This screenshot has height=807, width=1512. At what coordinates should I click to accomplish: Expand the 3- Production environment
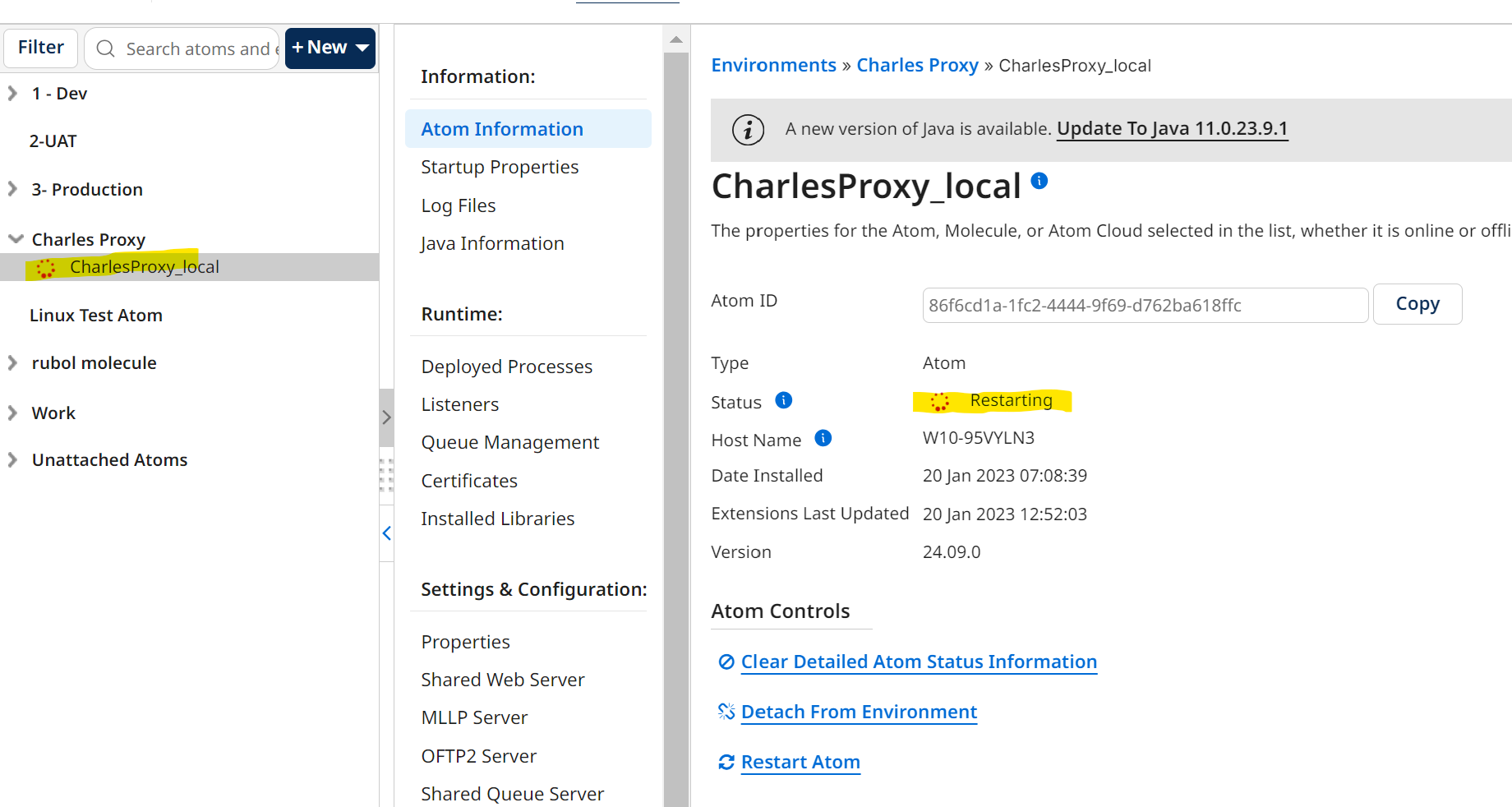pyautogui.click(x=12, y=189)
